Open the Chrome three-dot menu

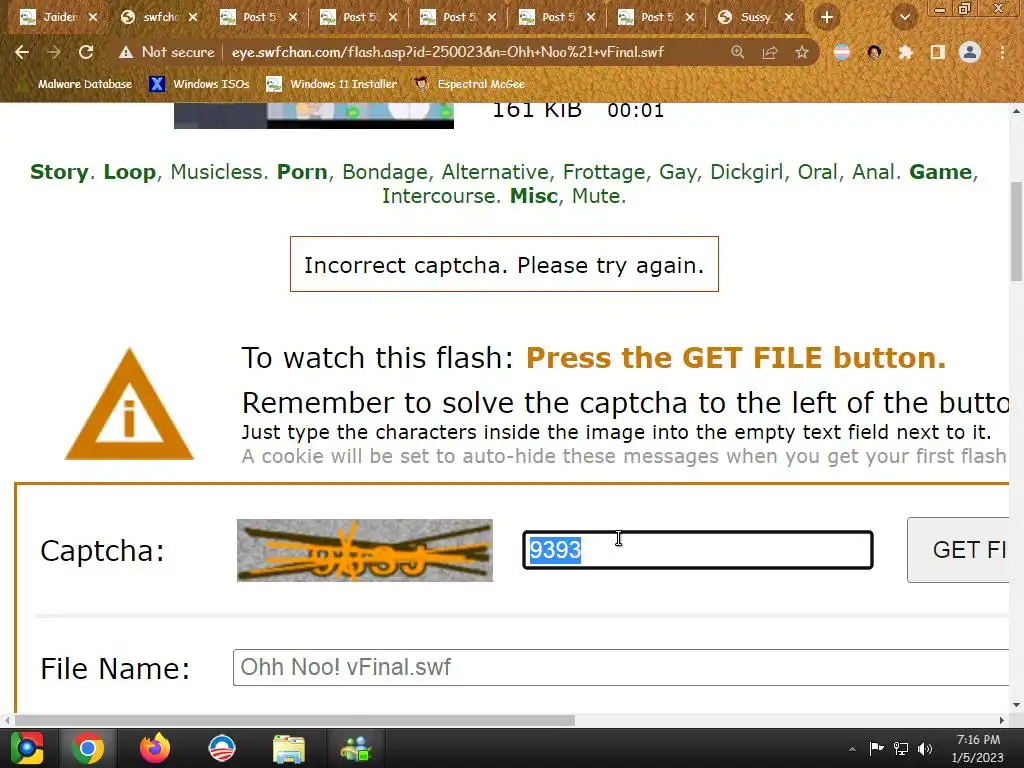tap(1002, 52)
